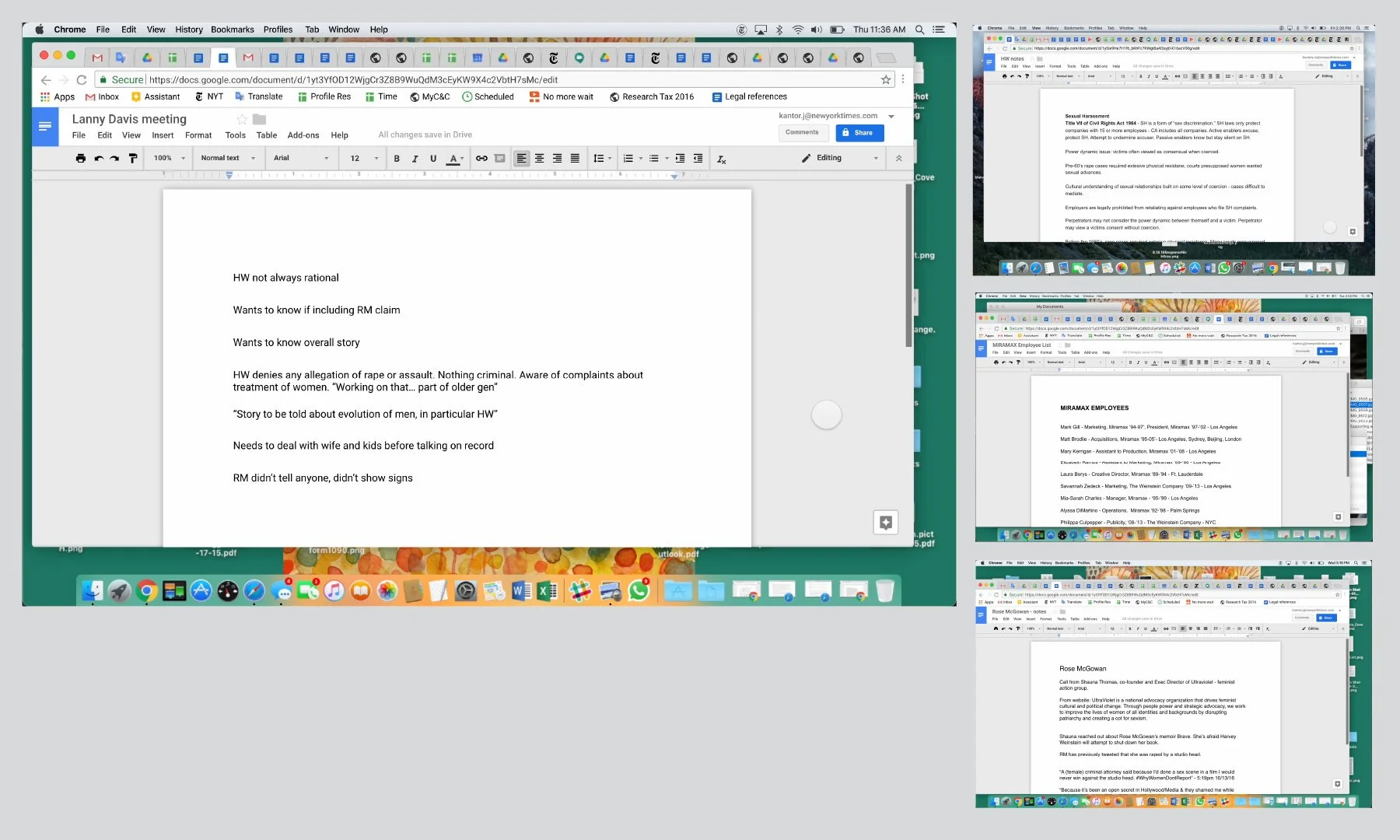This screenshot has width=1400, height=840.
Task: Toggle italic formatting
Action: click(x=415, y=158)
